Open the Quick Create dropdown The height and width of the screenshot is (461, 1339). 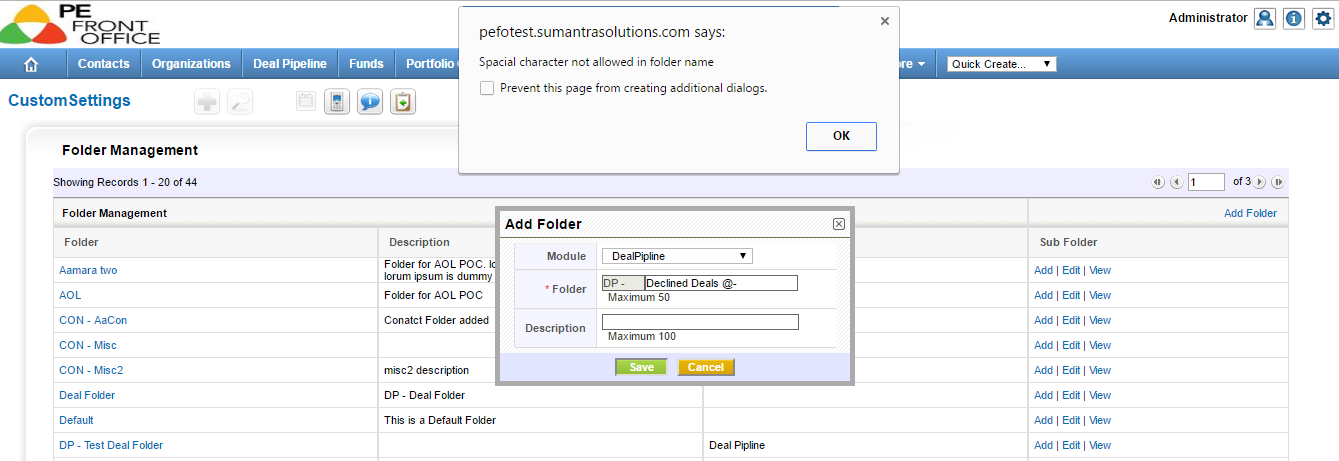coord(1001,64)
